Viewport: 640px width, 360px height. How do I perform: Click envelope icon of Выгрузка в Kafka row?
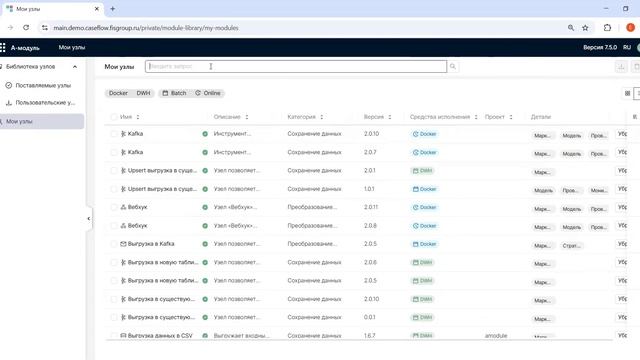tap(123, 244)
